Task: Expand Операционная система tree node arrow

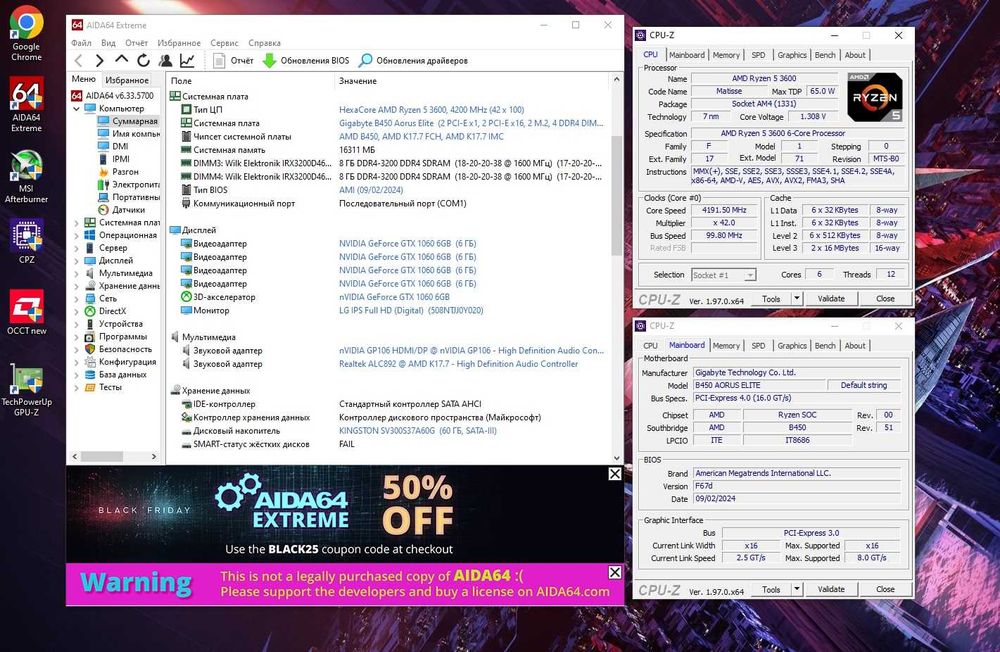Action: coord(77,235)
